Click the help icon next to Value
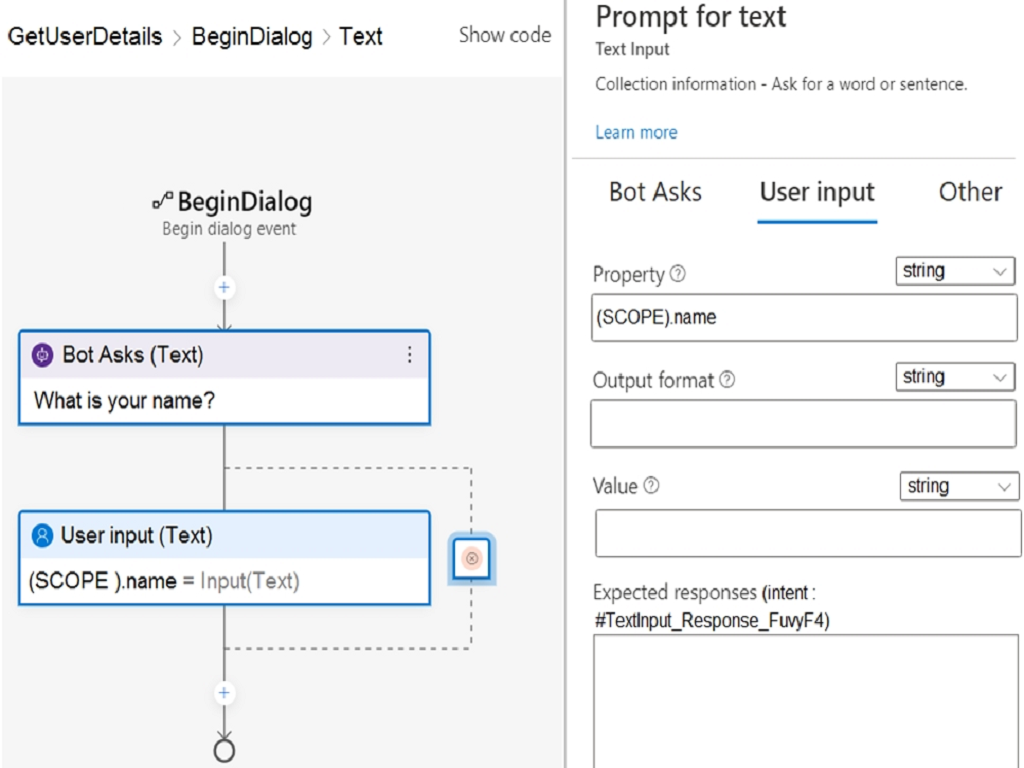Screen dimensions: 1024x768 651,485
